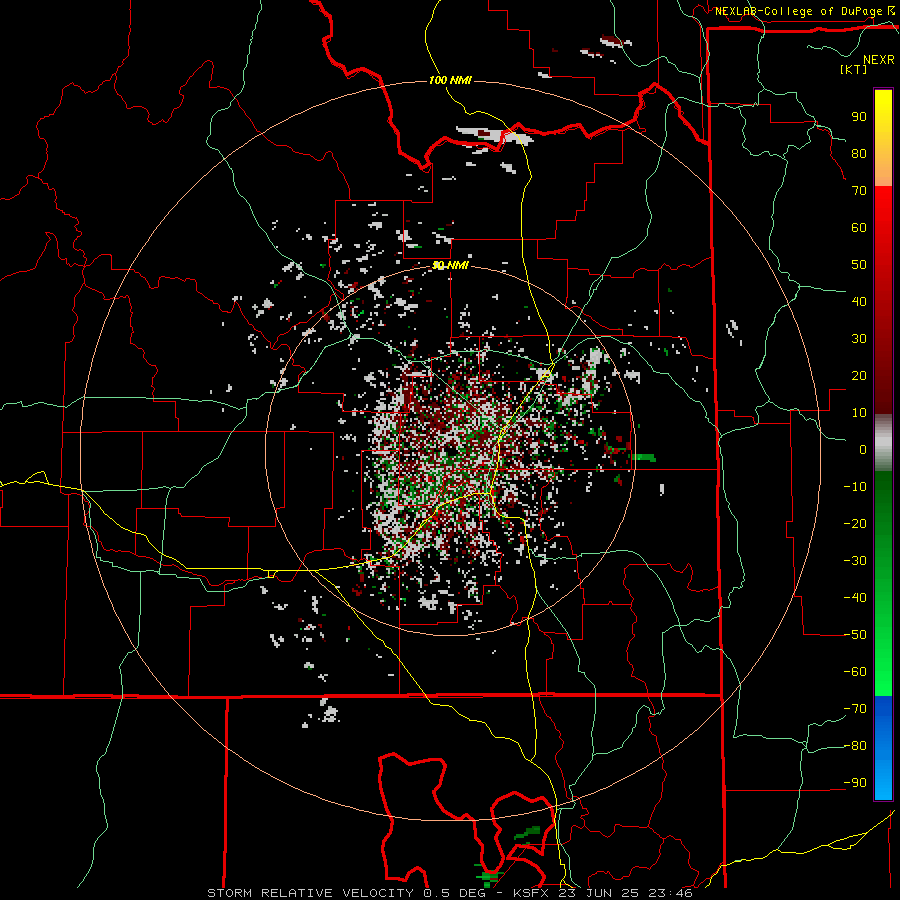Click the NEXLAB-College of DuPage label
900x900 pixels.
pos(799,11)
